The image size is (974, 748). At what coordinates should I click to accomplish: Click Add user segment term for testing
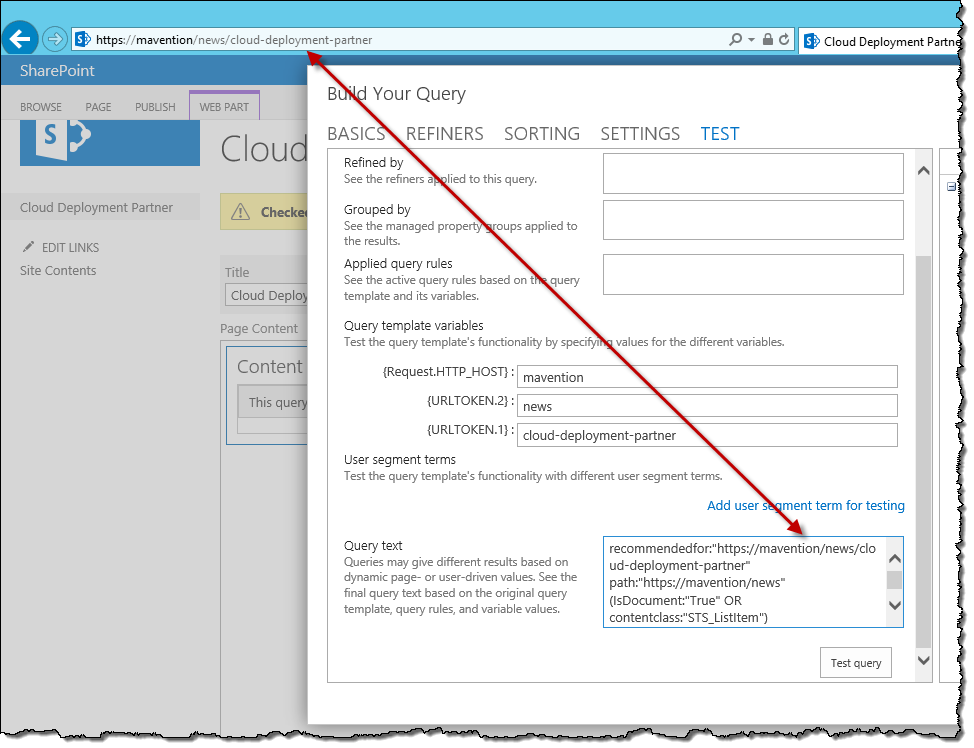tap(806, 506)
